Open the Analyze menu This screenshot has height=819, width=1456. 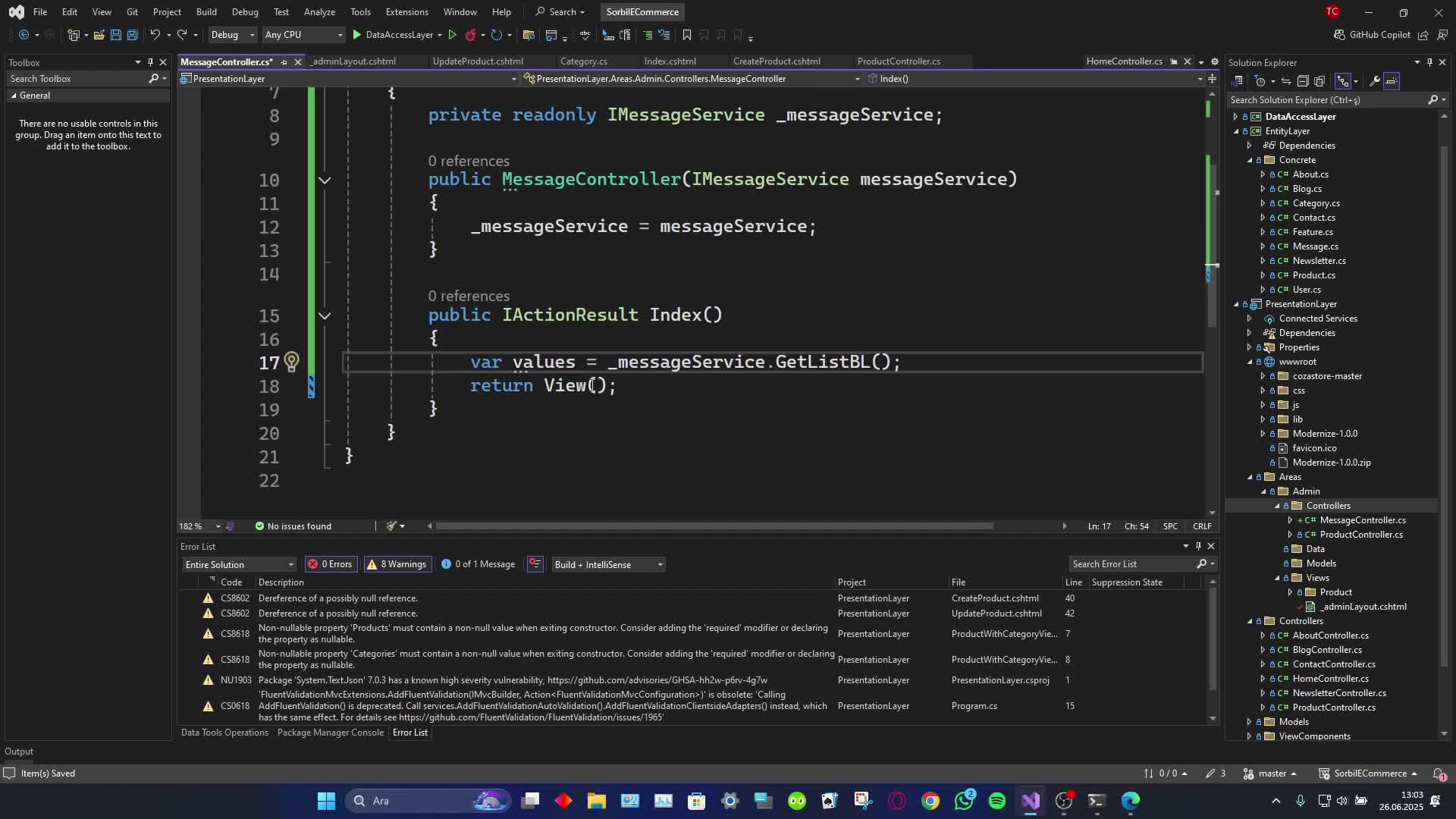pyautogui.click(x=319, y=12)
